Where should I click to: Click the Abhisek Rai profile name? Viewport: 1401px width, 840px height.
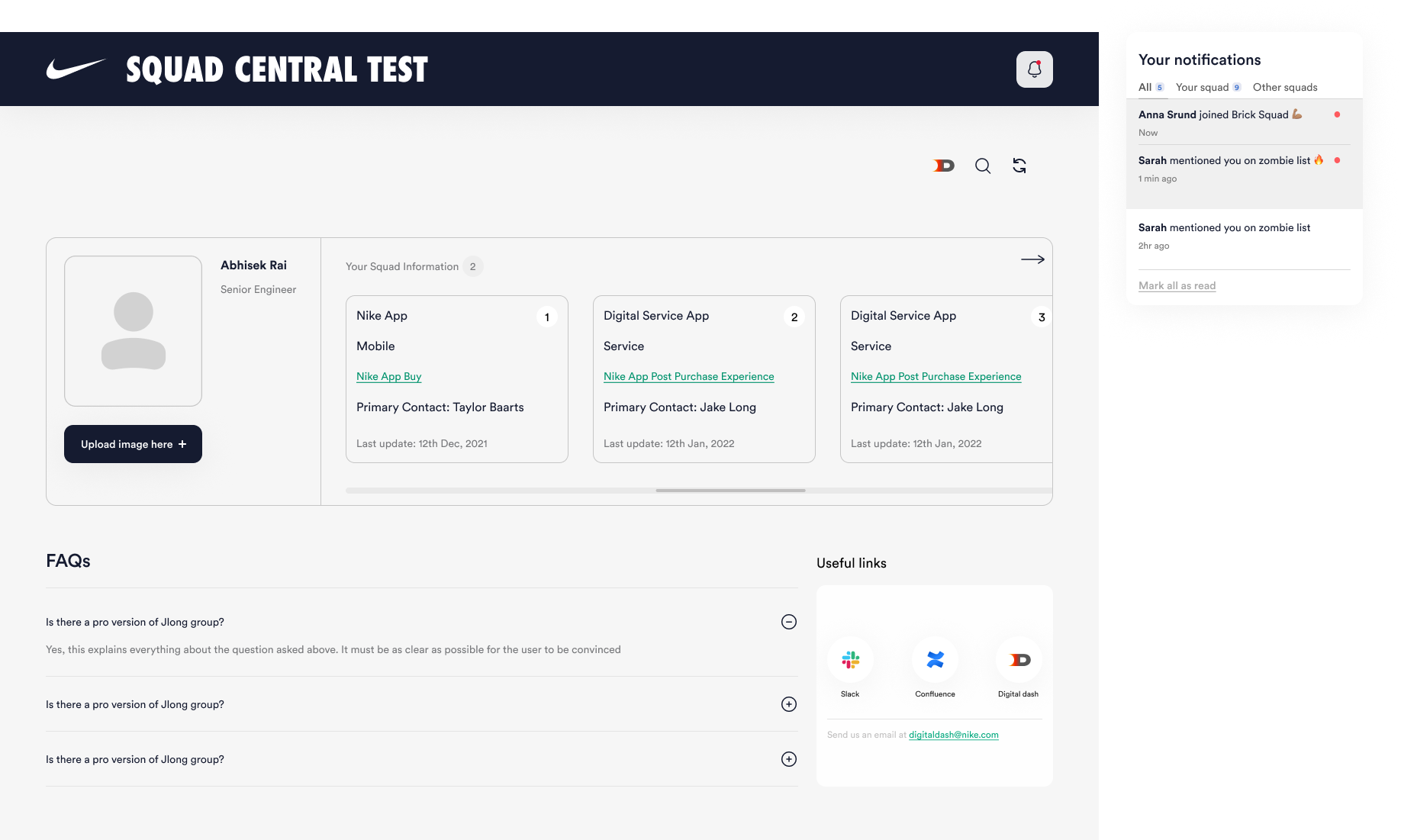tap(253, 265)
